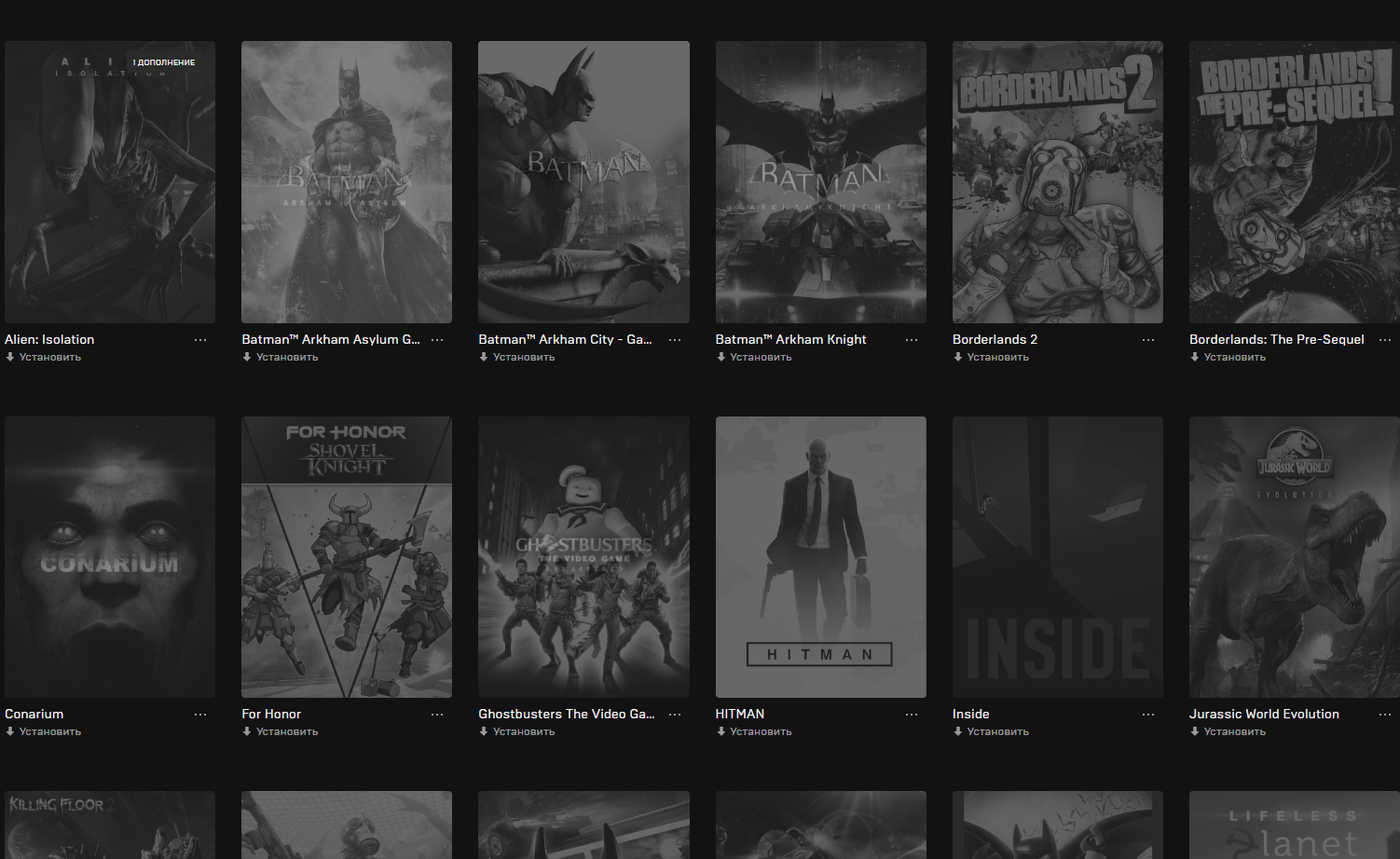Open Lifeless Planet cover thumbnail
The height and width of the screenshot is (859, 1400).
(x=1295, y=825)
